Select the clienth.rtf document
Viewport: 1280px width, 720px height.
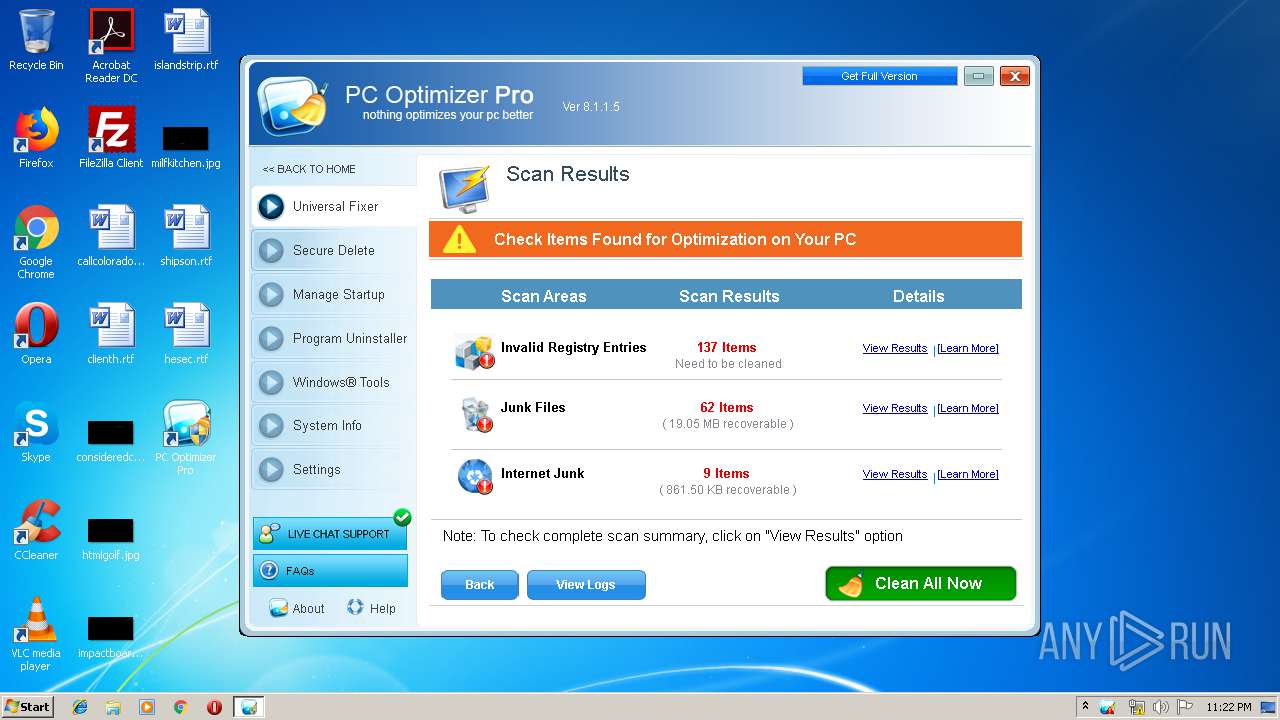111,334
